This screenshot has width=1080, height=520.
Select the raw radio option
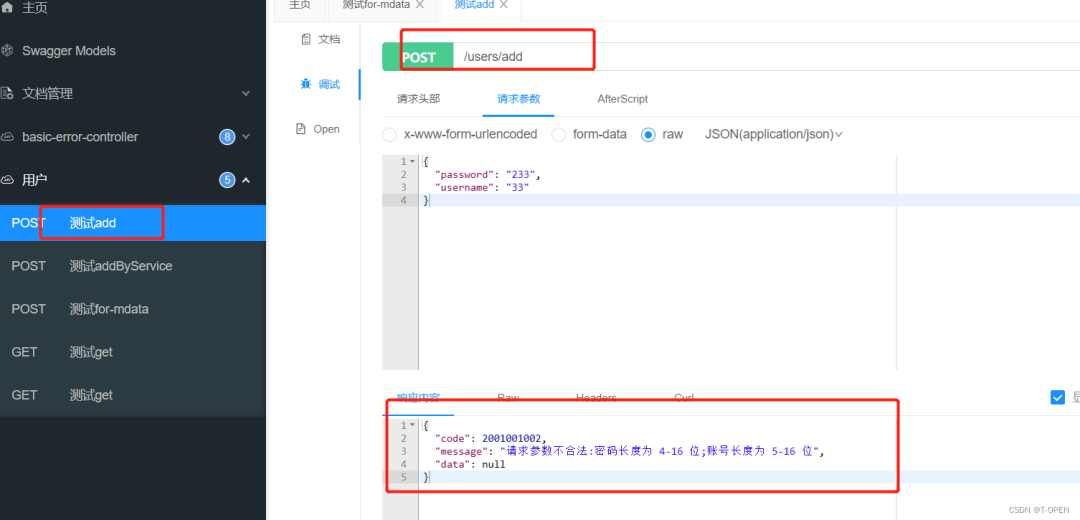pyautogui.click(x=648, y=134)
